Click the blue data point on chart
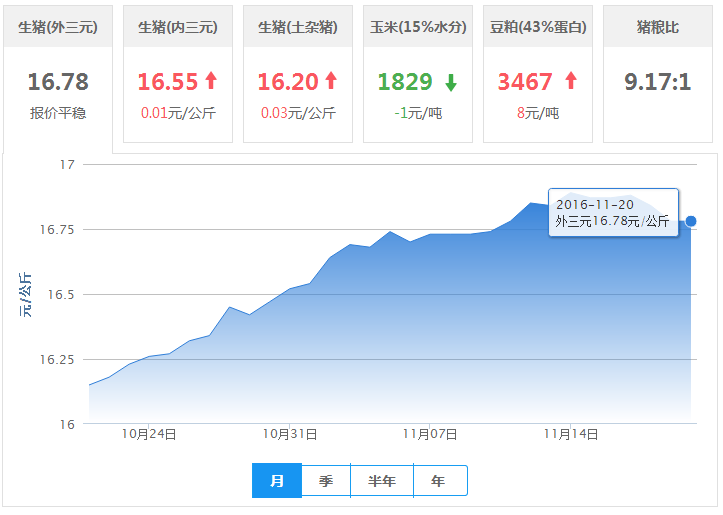The height and width of the screenshot is (515, 723). tap(691, 221)
